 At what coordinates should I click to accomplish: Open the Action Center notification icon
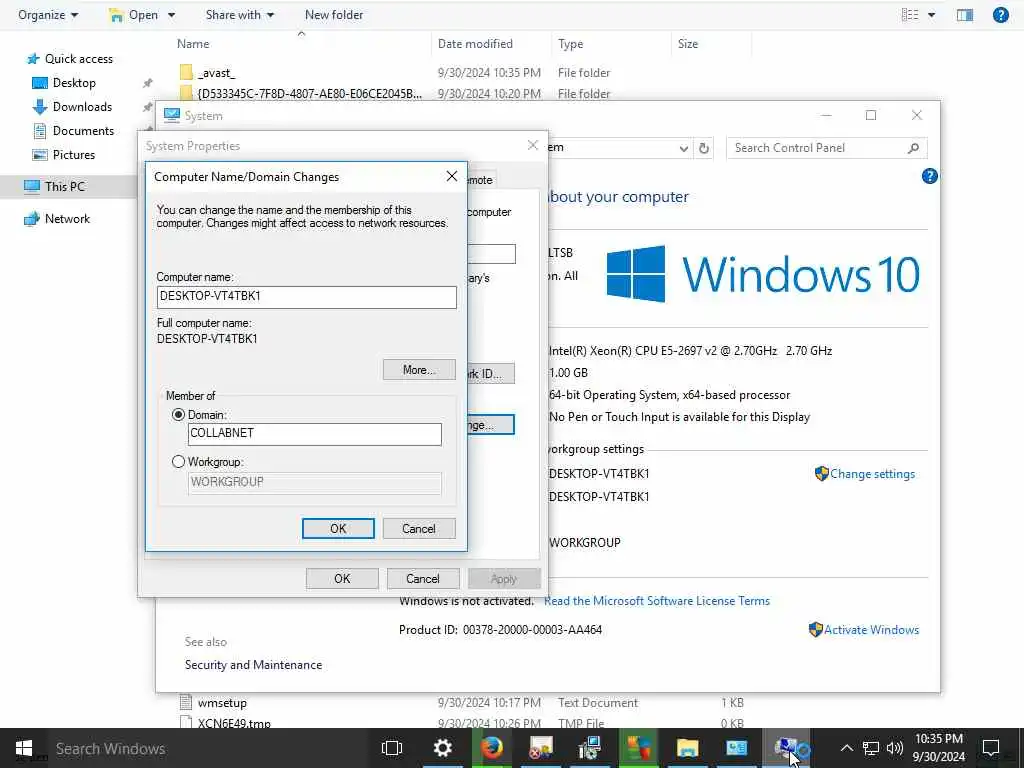click(x=991, y=748)
